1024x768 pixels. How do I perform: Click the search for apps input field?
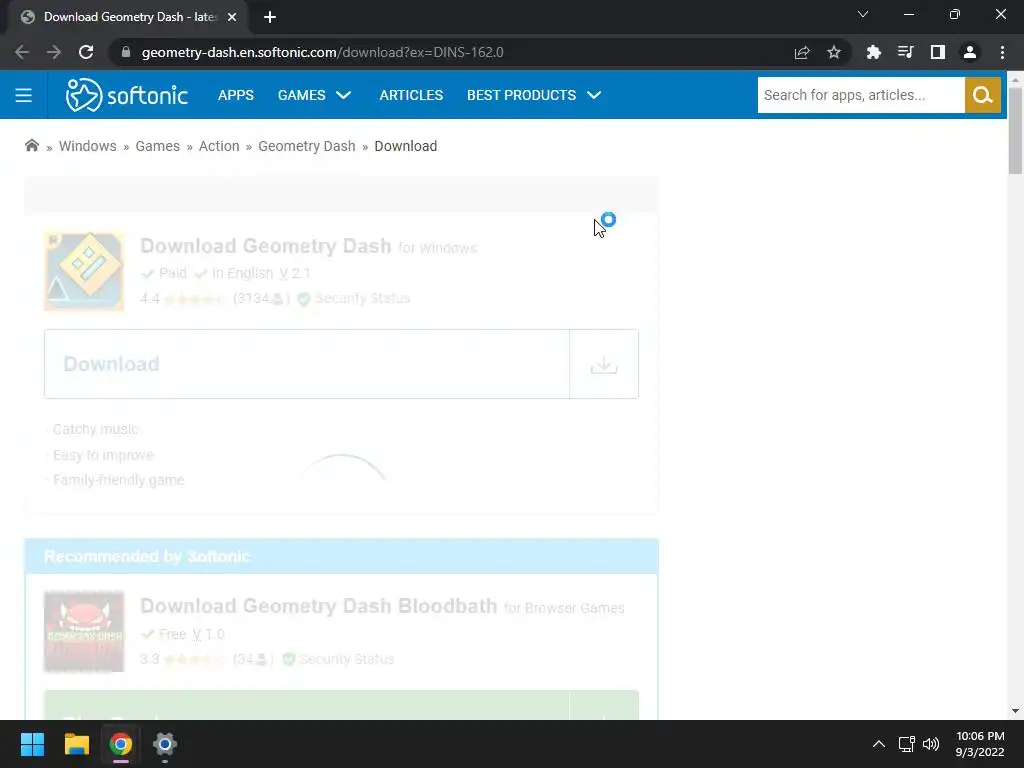click(x=861, y=95)
